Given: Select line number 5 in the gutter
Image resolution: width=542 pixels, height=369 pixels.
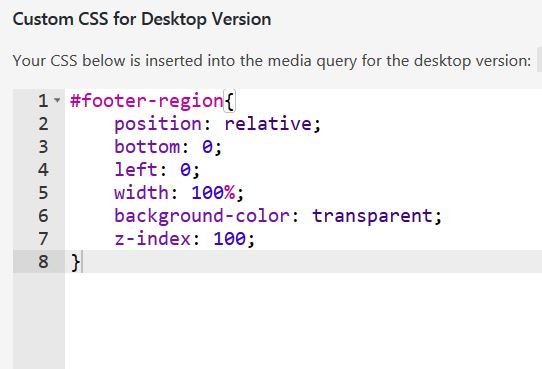Looking at the screenshot, I should tap(43, 193).
